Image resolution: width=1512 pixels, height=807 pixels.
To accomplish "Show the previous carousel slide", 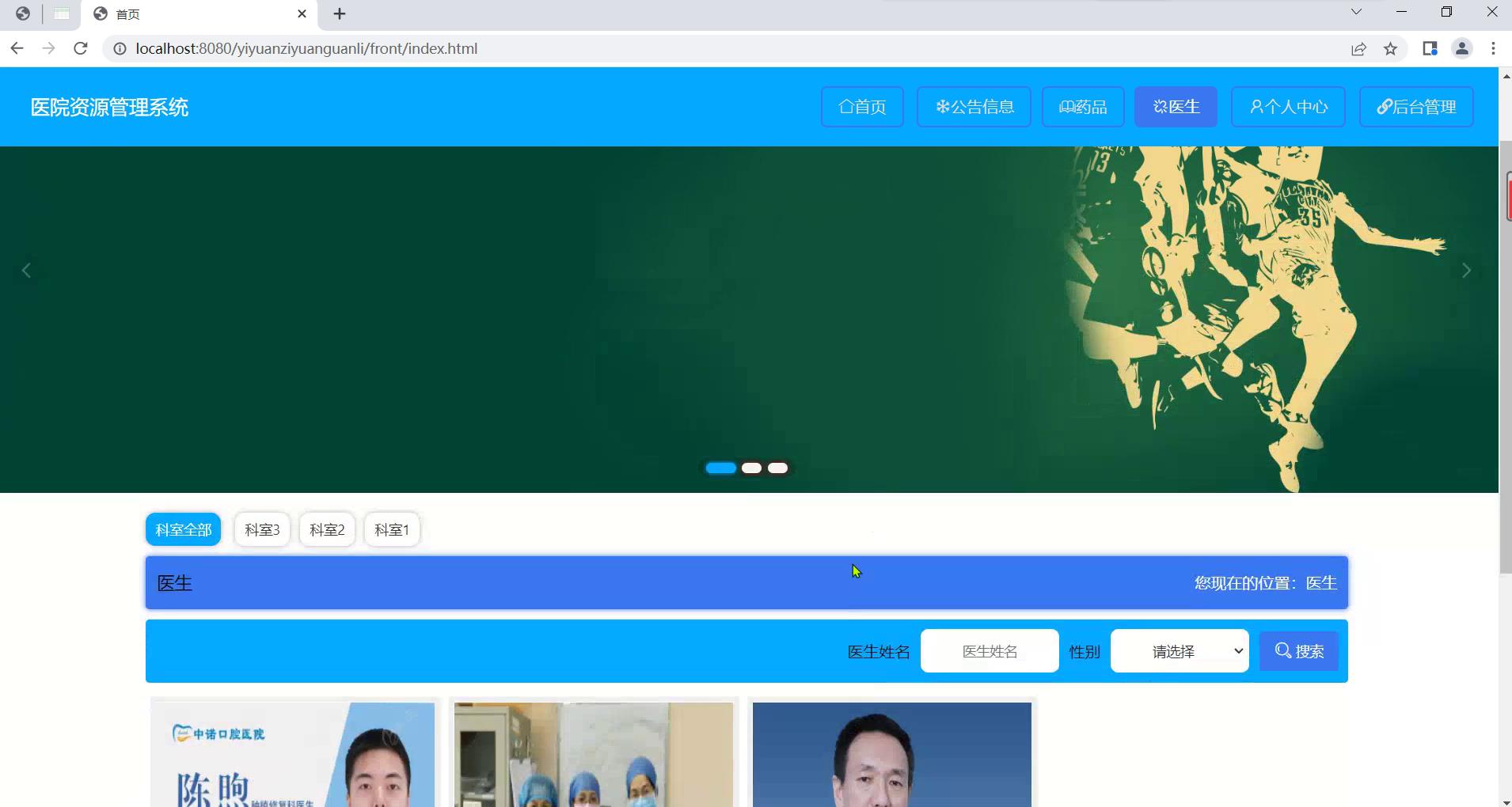I will point(26,271).
